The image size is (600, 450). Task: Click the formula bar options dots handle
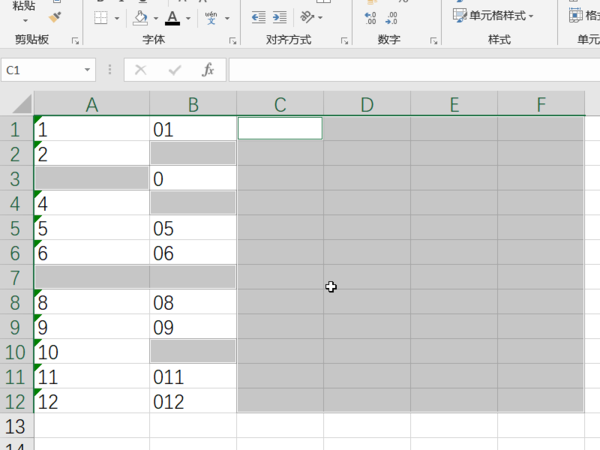pos(110,70)
